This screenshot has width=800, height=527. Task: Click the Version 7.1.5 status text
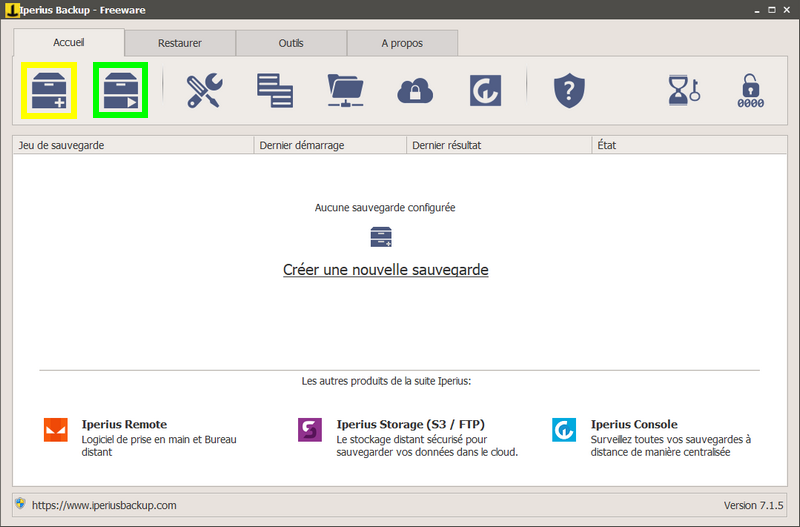pos(753,505)
